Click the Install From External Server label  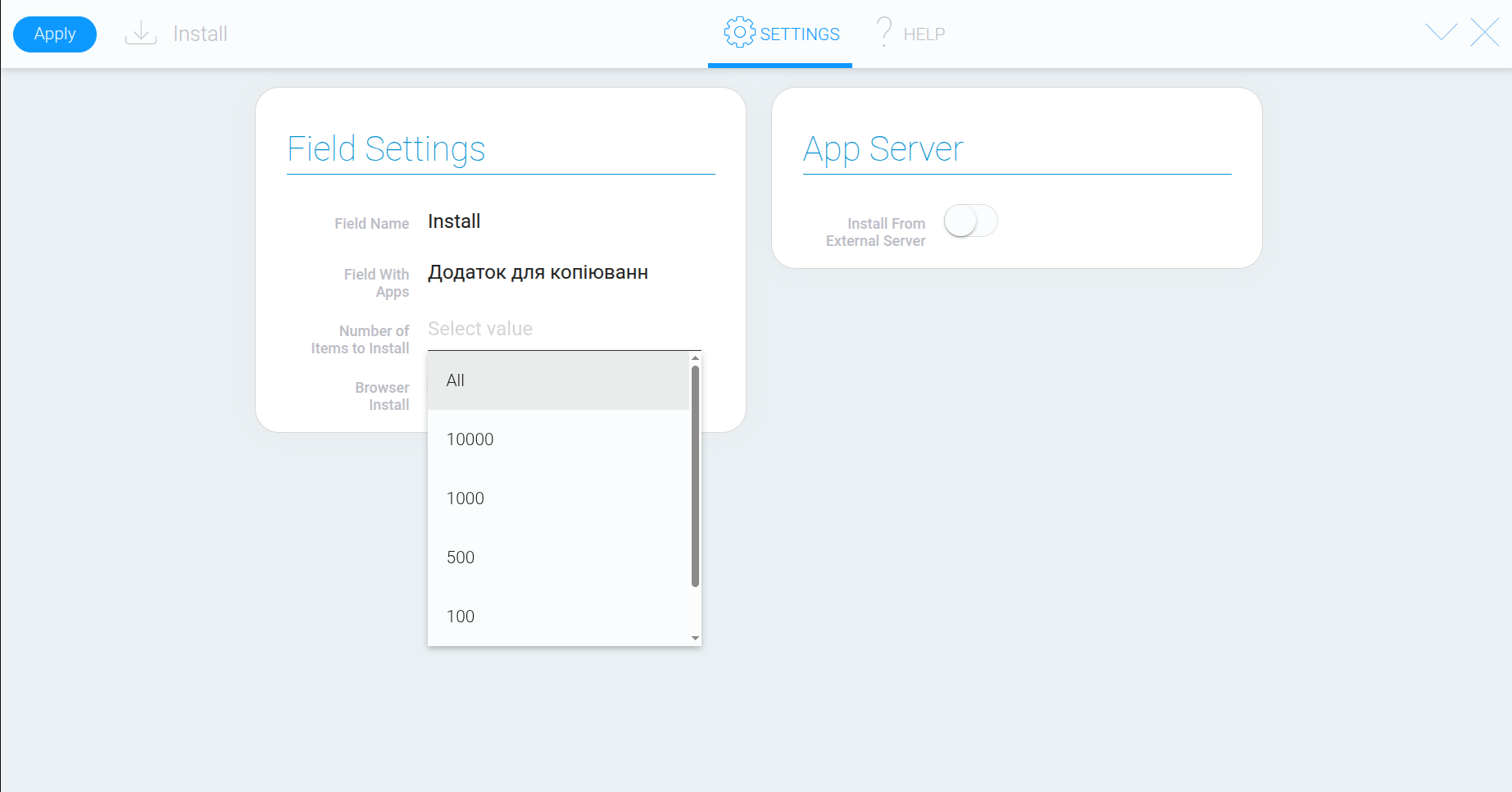[875, 232]
